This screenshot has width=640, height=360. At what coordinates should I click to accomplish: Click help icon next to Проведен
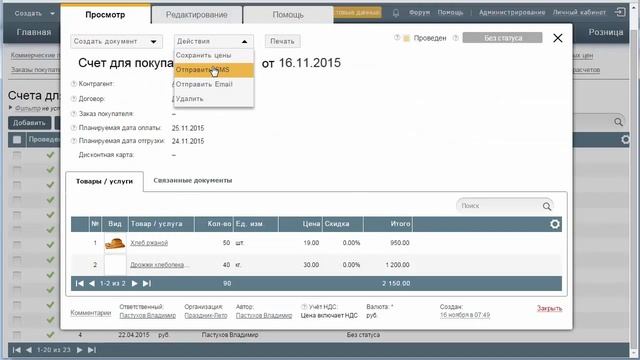tap(397, 38)
